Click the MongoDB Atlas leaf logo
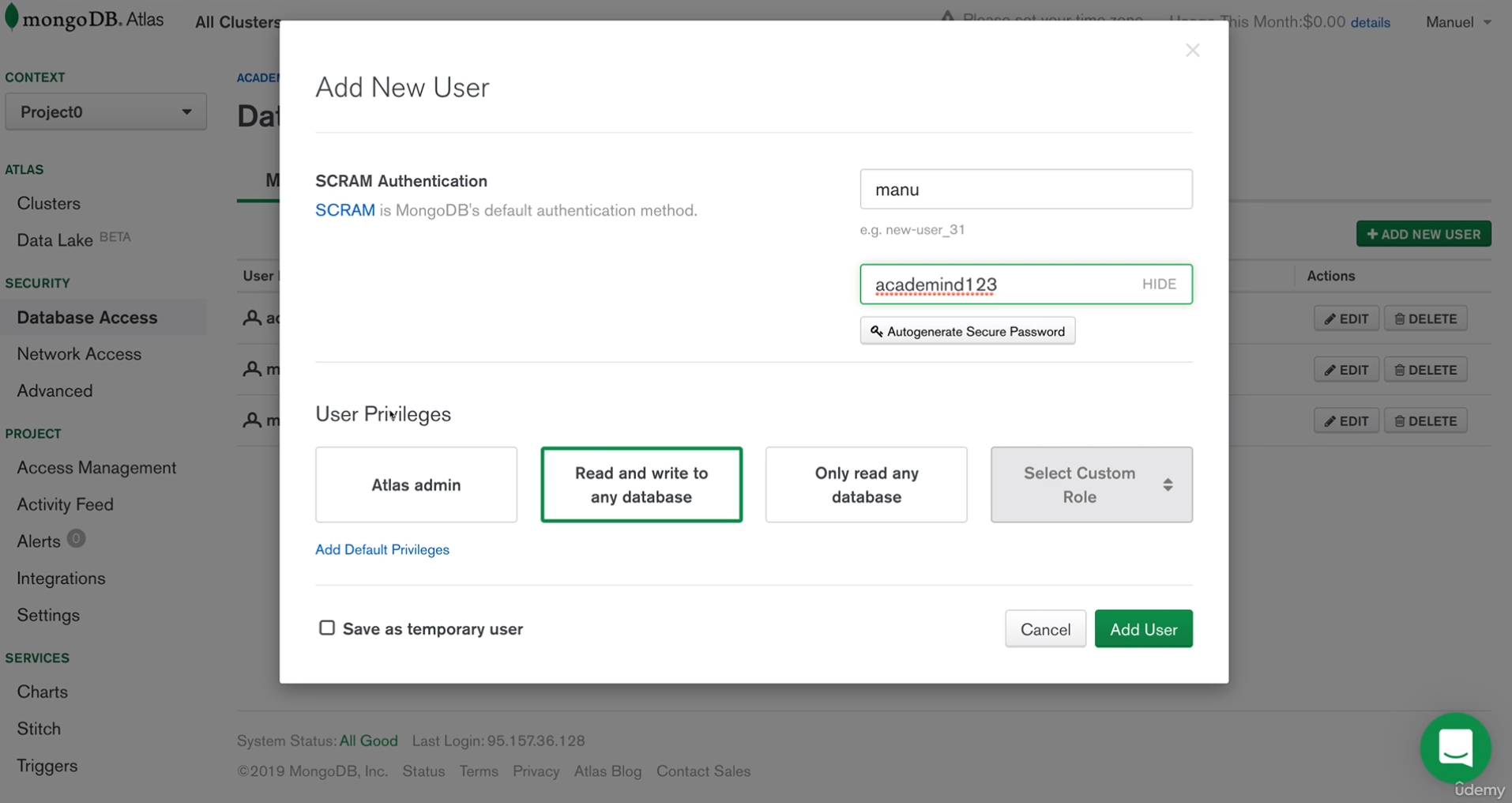The height and width of the screenshot is (803, 1512). (11, 18)
